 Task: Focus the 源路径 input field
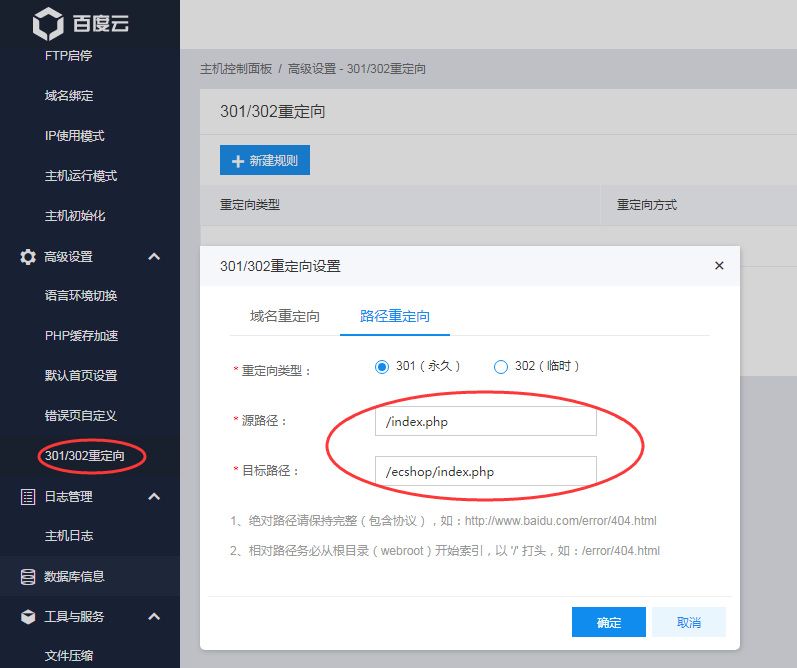click(485, 421)
